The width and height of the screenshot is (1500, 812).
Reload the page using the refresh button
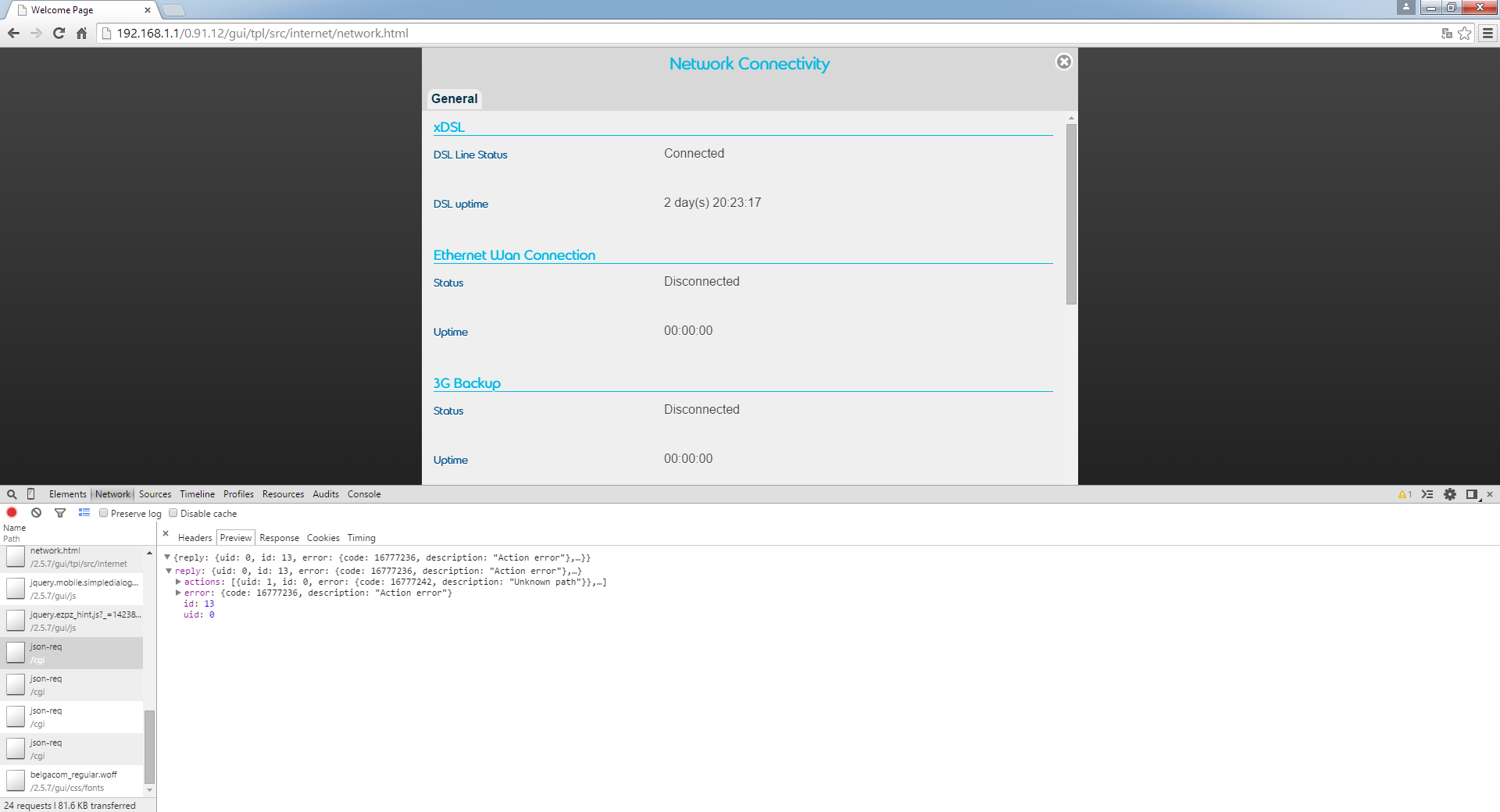(59, 34)
